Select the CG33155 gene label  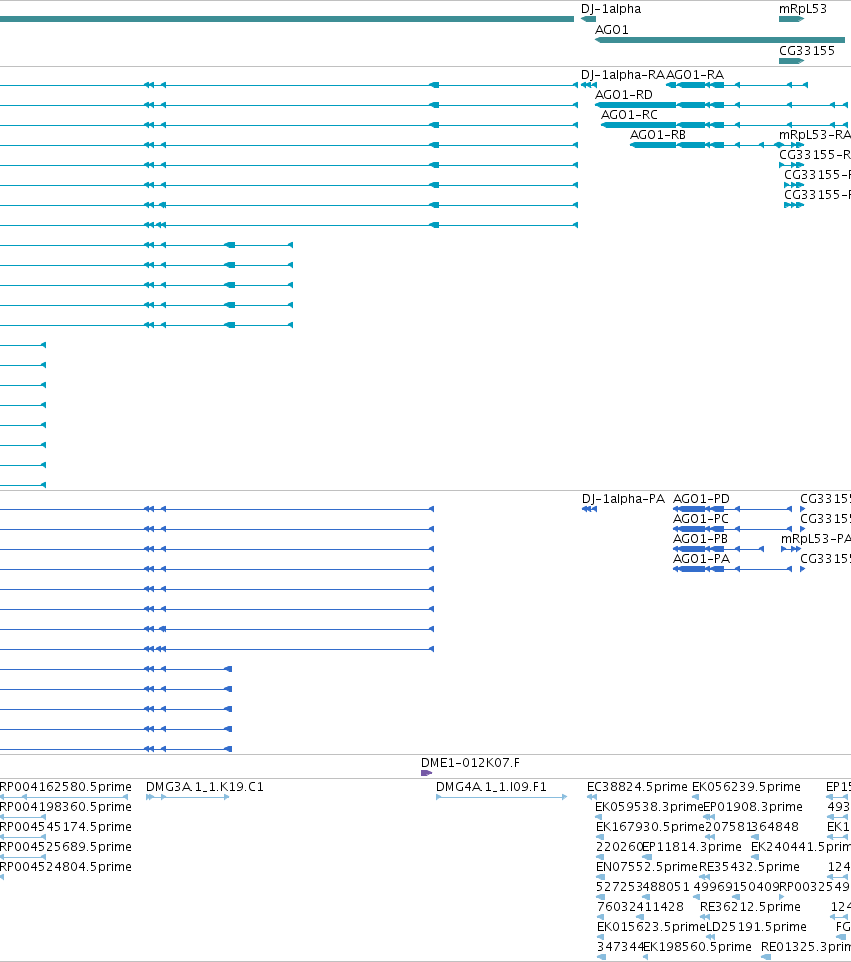(x=807, y=50)
